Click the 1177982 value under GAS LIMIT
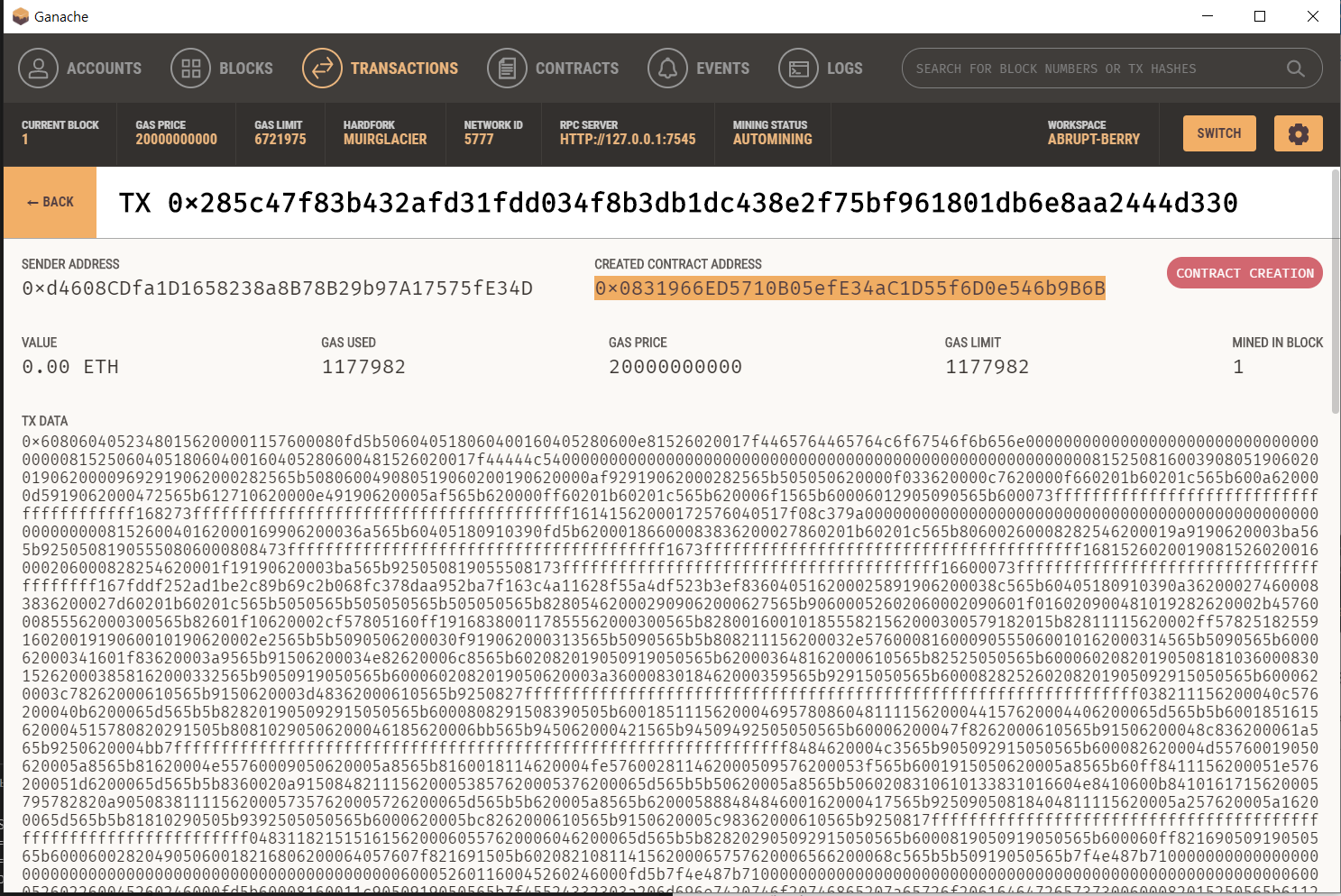Image resolution: width=1341 pixels, height=896 pixels. [x=987, y=367]
